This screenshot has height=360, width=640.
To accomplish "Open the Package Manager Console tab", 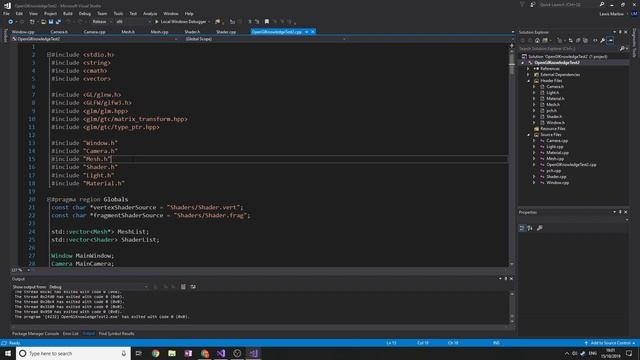I will point(36,334).
